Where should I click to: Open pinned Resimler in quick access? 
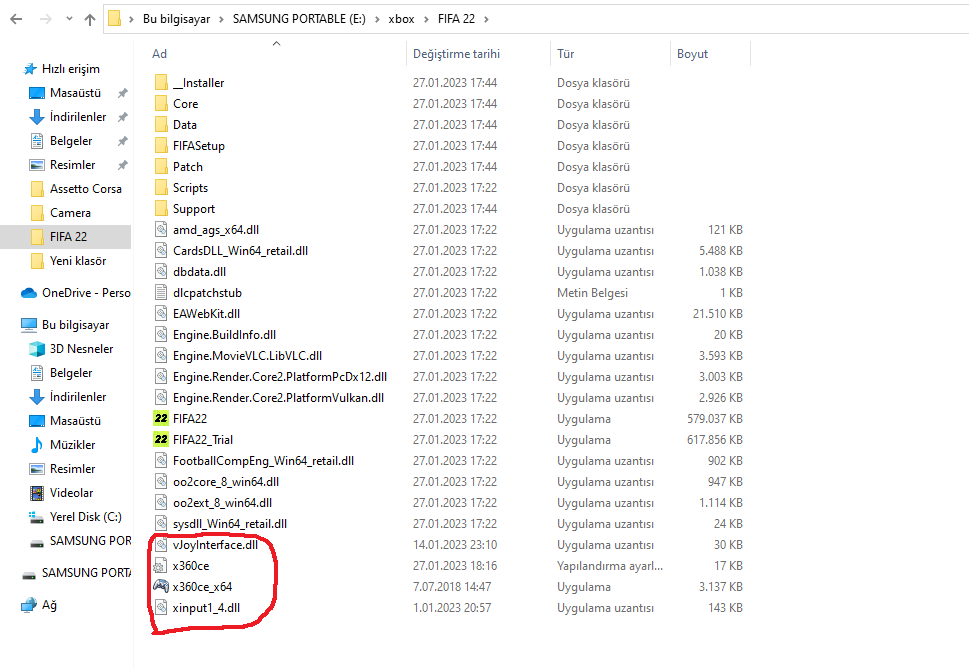pyautogui.click(x=72, y=165)
